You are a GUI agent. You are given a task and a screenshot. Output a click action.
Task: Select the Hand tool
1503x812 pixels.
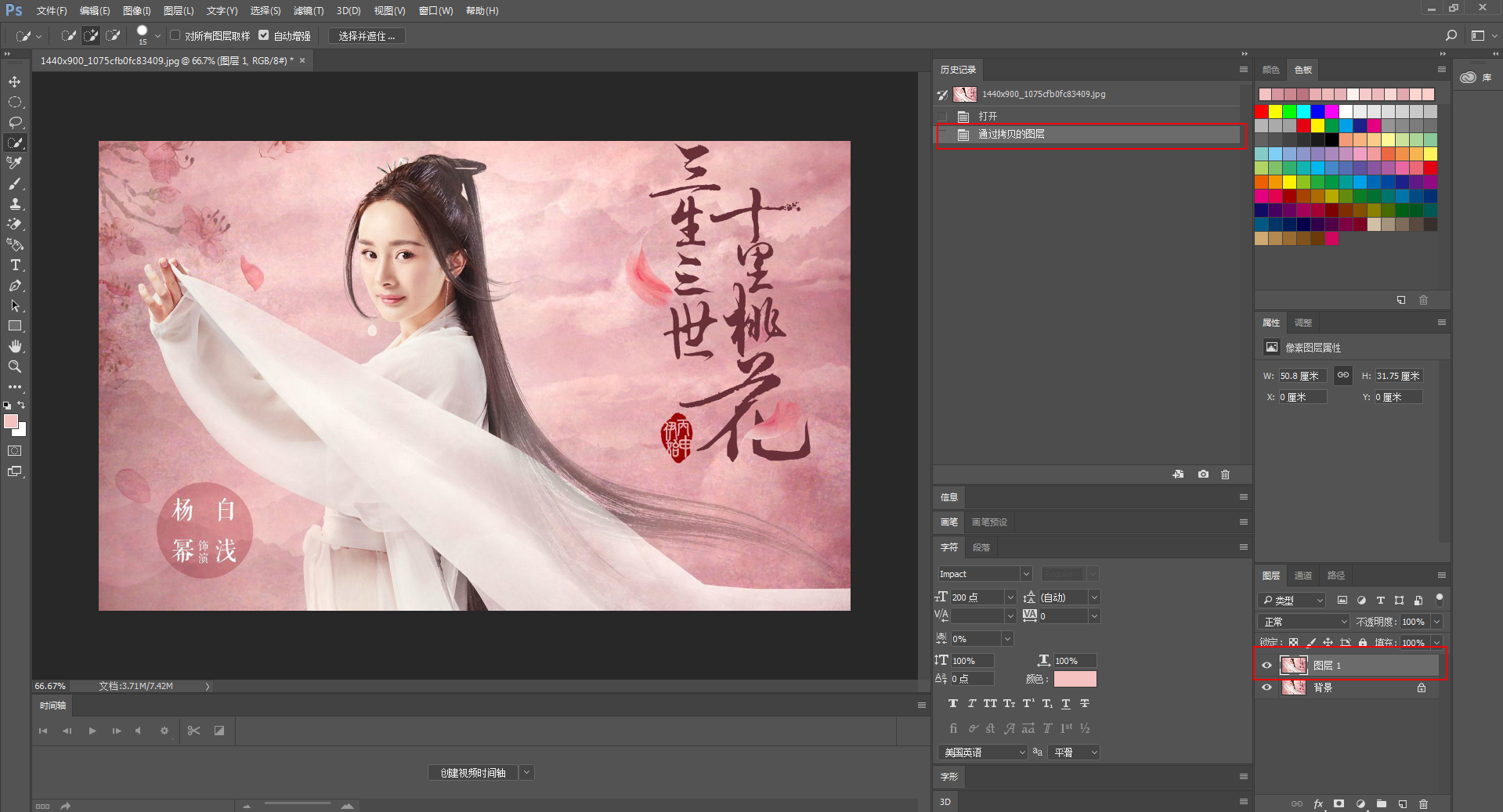pos(15,346)
